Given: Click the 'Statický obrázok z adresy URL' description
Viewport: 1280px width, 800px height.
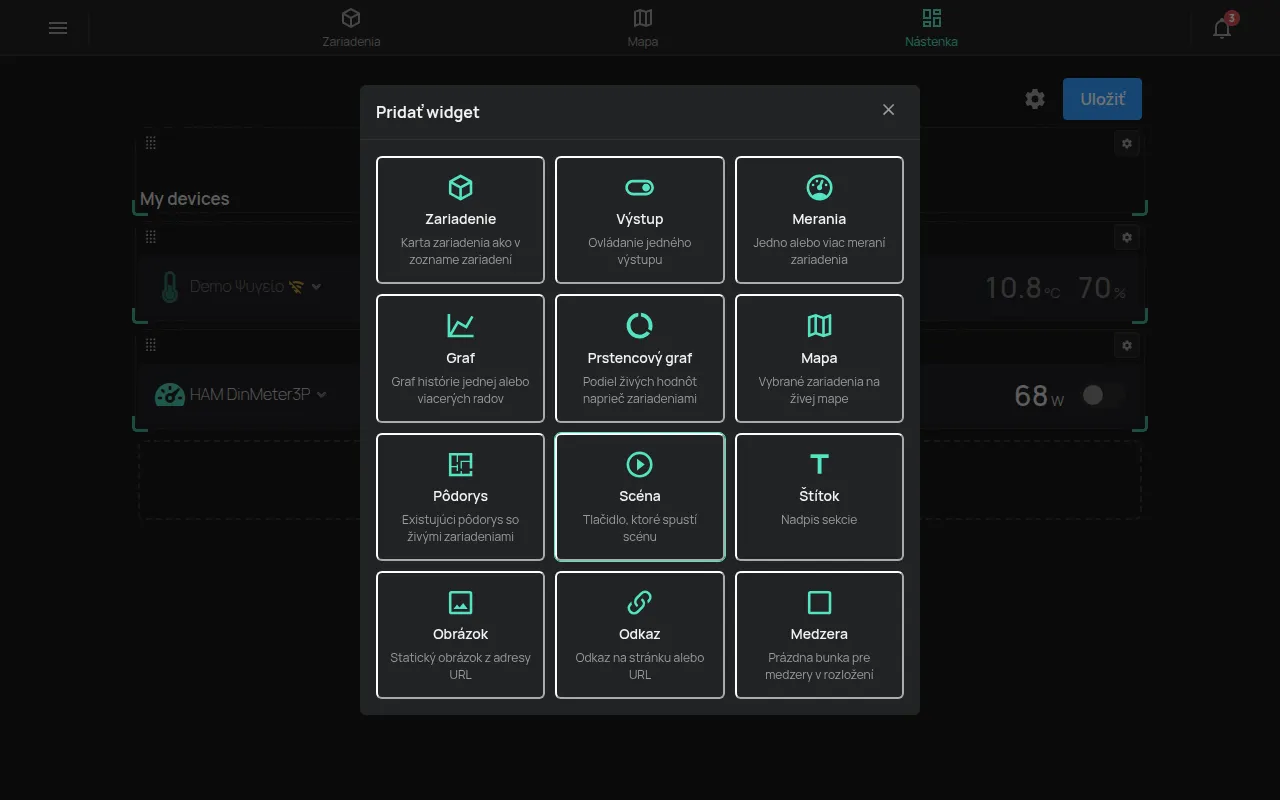Looking at the screenshot, I should [x=460, y=666].
